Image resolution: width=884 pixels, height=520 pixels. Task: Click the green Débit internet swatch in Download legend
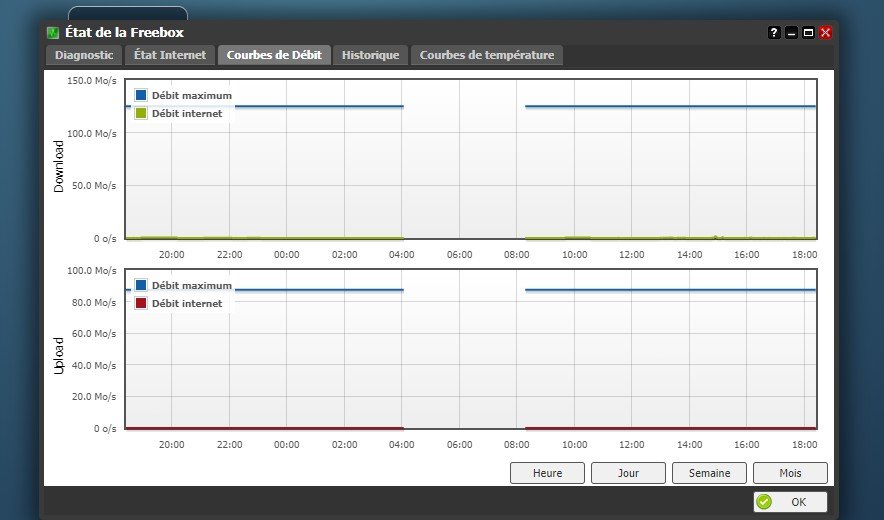pos(140,113)
